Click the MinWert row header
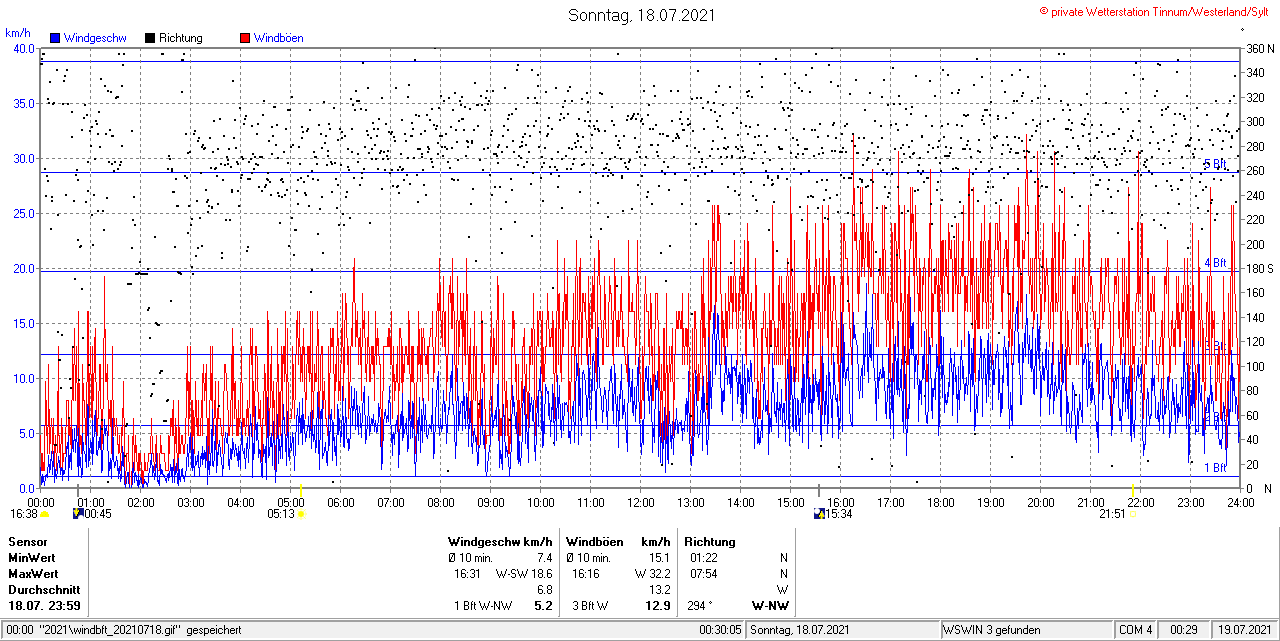This screenshot has width=1280, height=641. (32, 558)
